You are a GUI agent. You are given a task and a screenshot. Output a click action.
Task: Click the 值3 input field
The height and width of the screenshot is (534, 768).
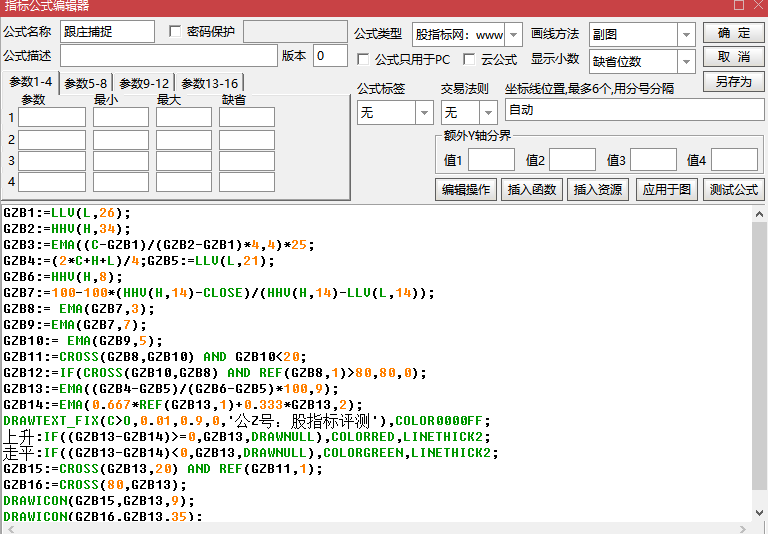pyautogui.click(x=653, y=160)
